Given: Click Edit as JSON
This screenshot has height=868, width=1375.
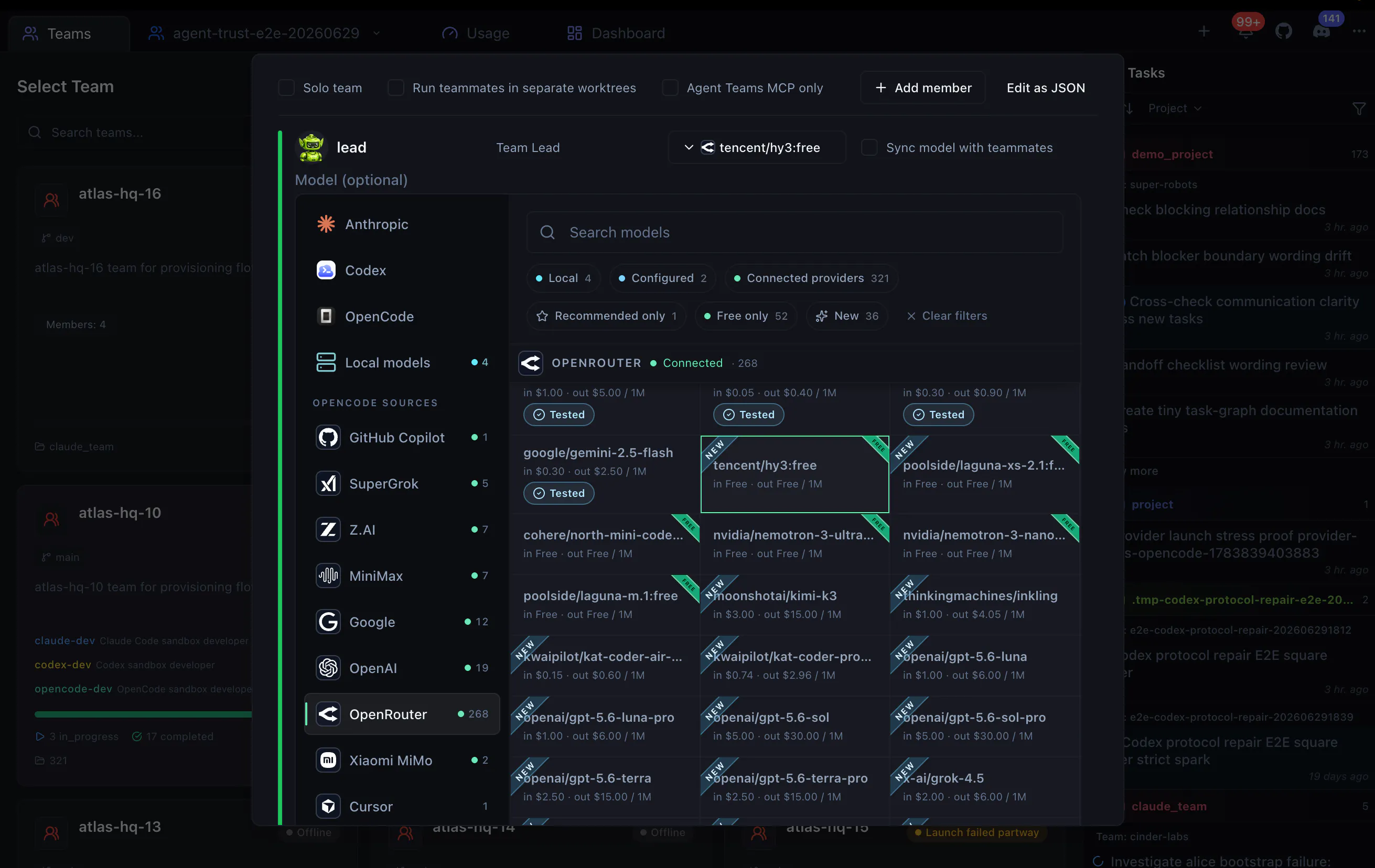Looking at the screenshot, I should (1046, 88).
